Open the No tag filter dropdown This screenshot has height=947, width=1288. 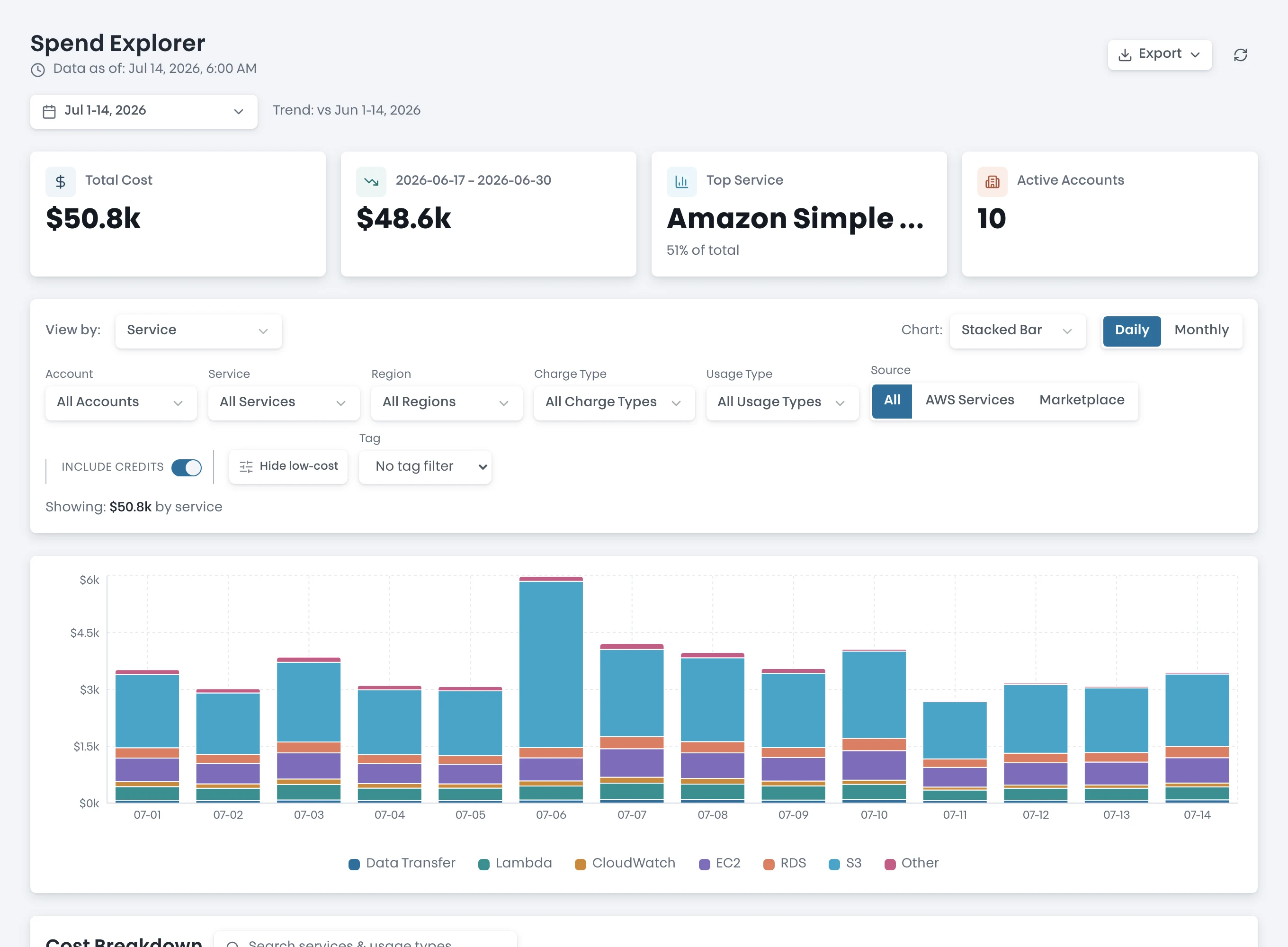pos(425,466)
